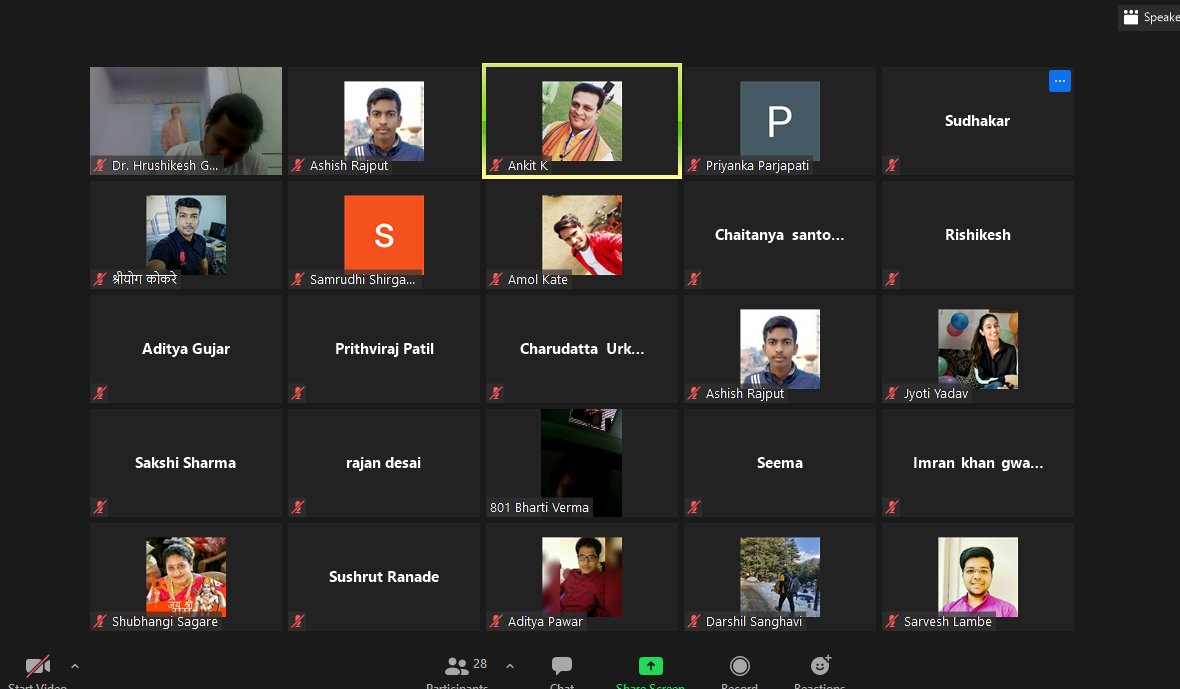Click muted mic icon beside Jyoti Yadav name
The image size is (1180, 689).
point(892,393)
